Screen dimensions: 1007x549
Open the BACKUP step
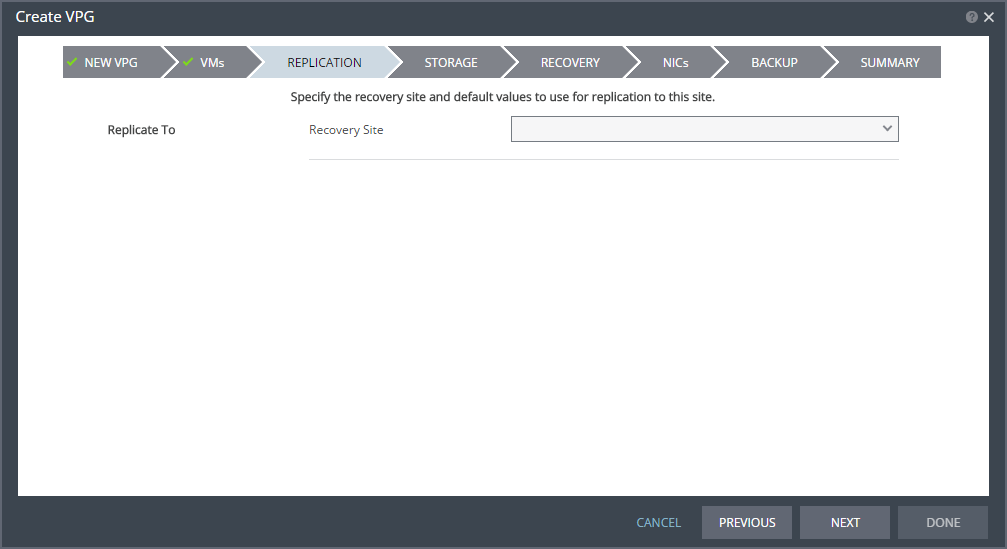click(774, 62)
